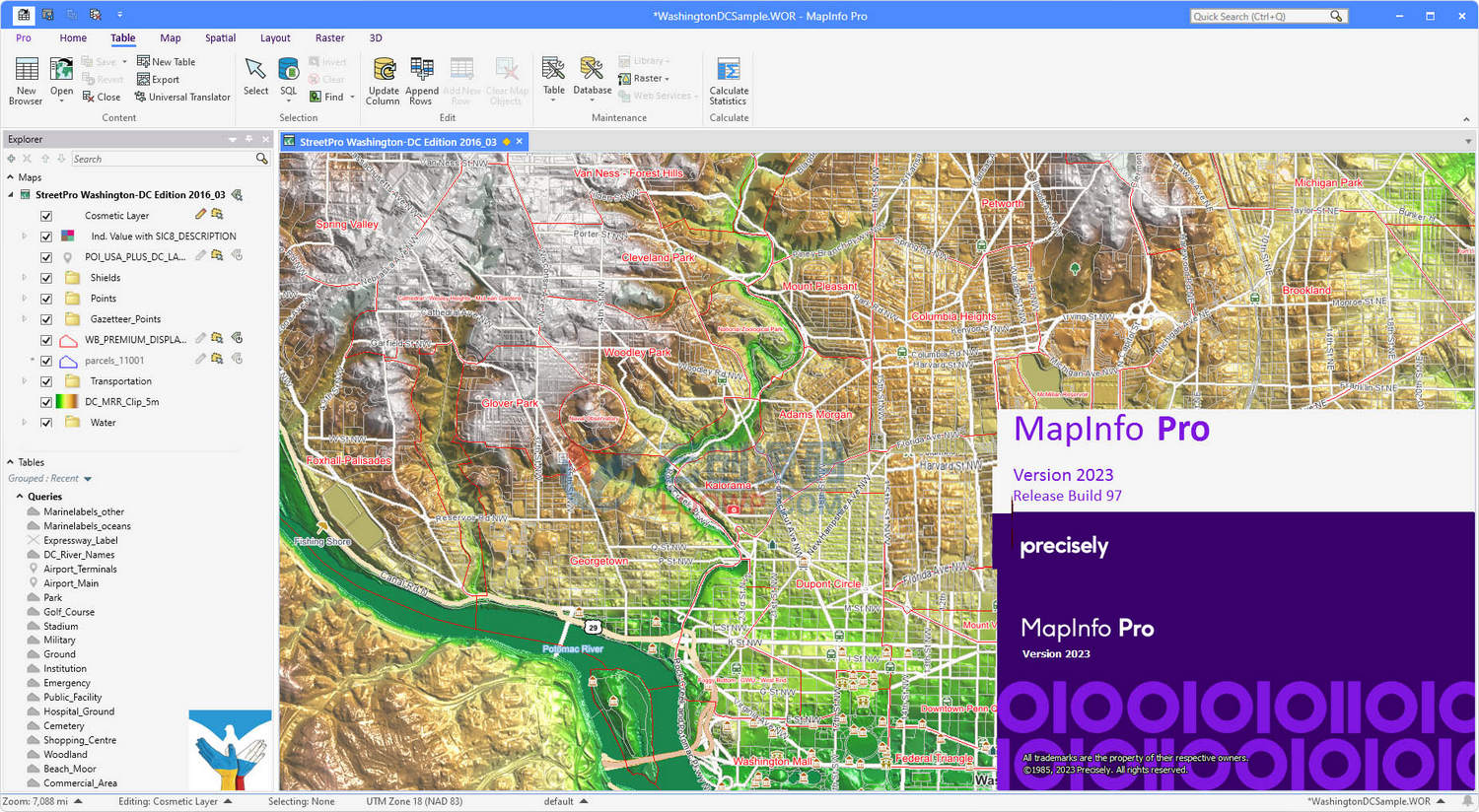Click the Open table globe icon
The height and width of the screenshot is (812, 1479).
[x=61, y=70]
